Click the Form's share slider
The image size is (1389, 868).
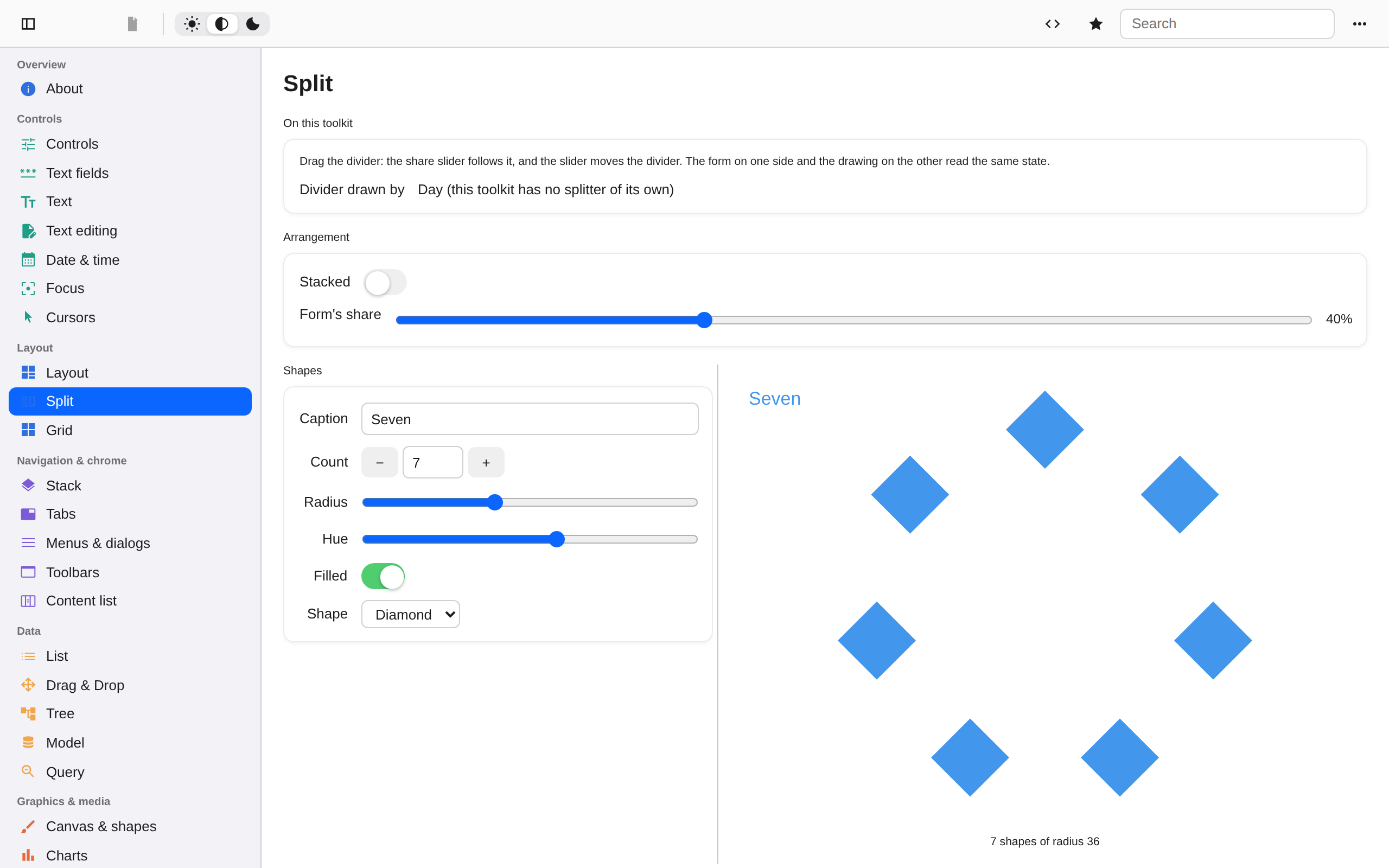[x=853, y=320]
